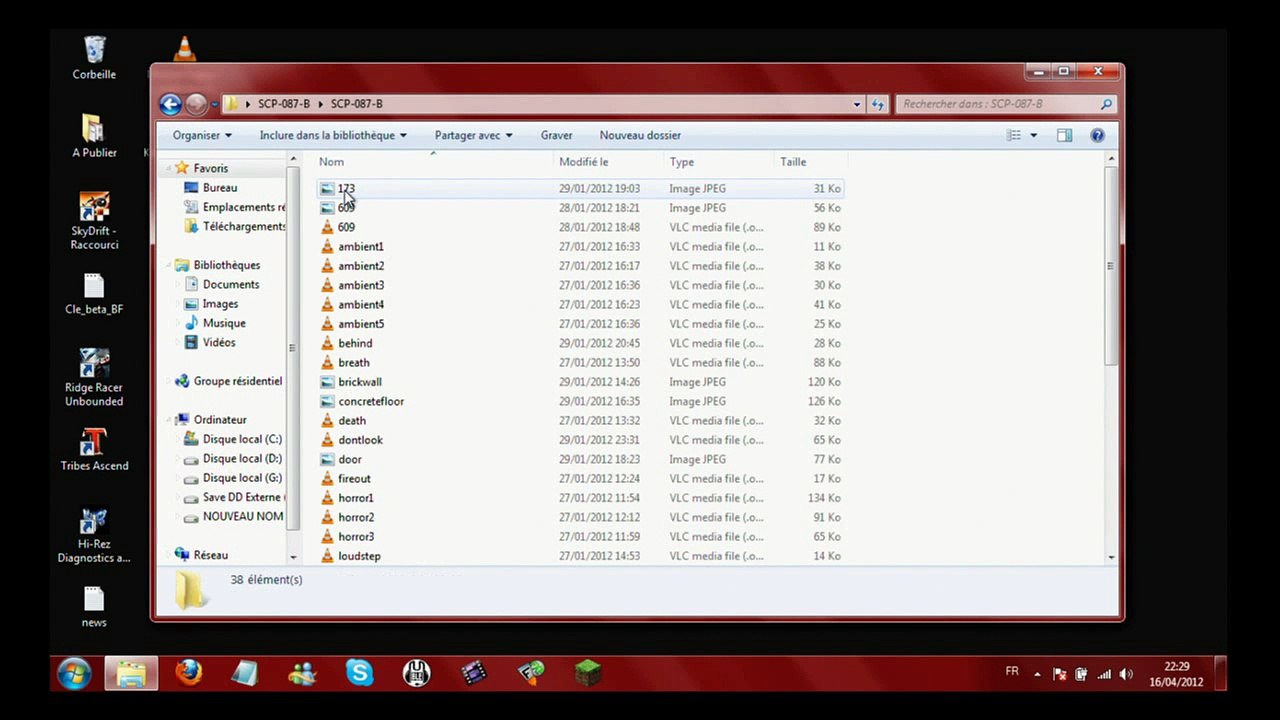Create a folder with Nouveau dossier
Image resolution: width=1280 pixels, height=720 pixels.
coord(640,135)
